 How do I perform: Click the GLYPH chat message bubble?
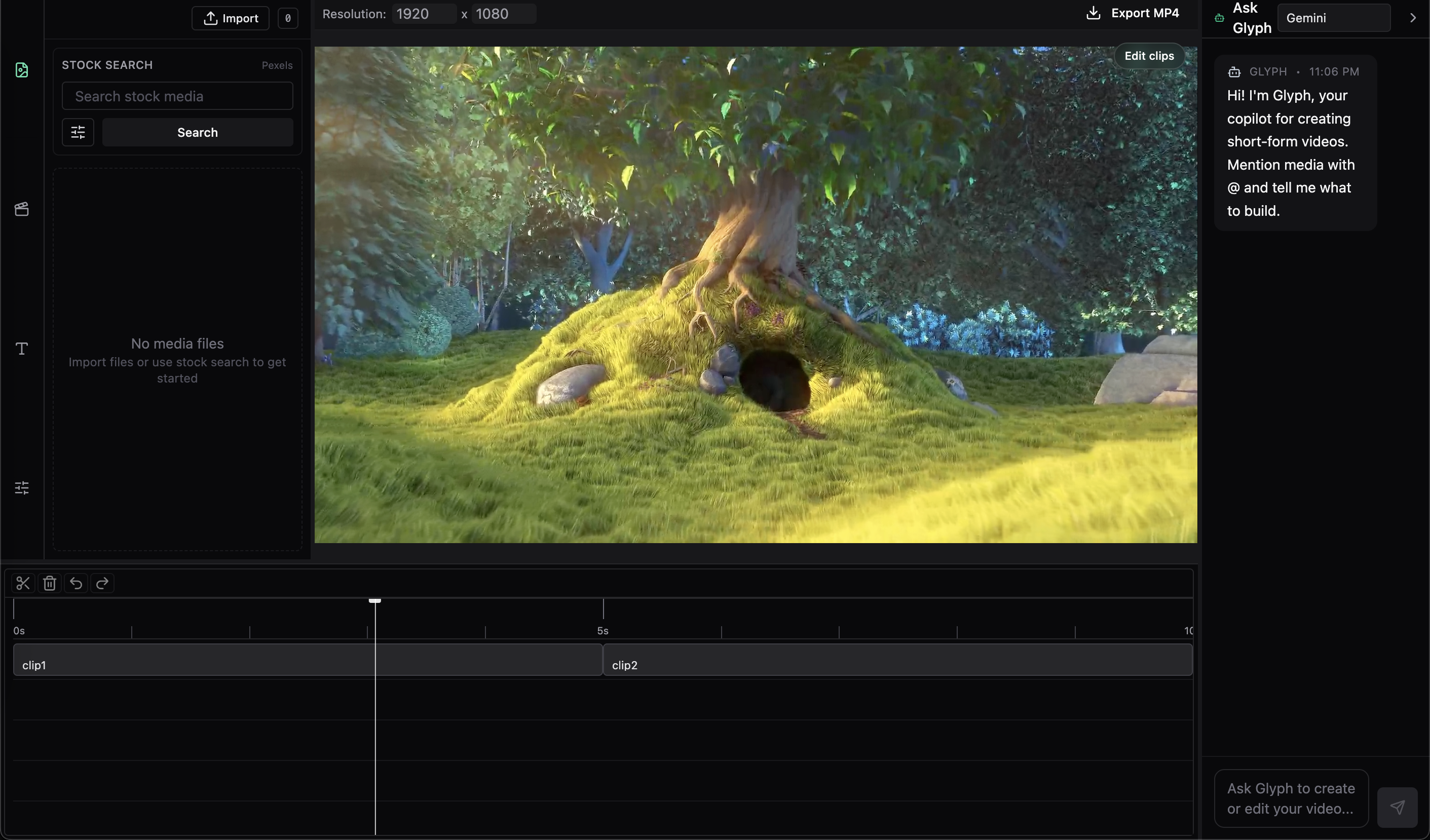[1296, 143]
